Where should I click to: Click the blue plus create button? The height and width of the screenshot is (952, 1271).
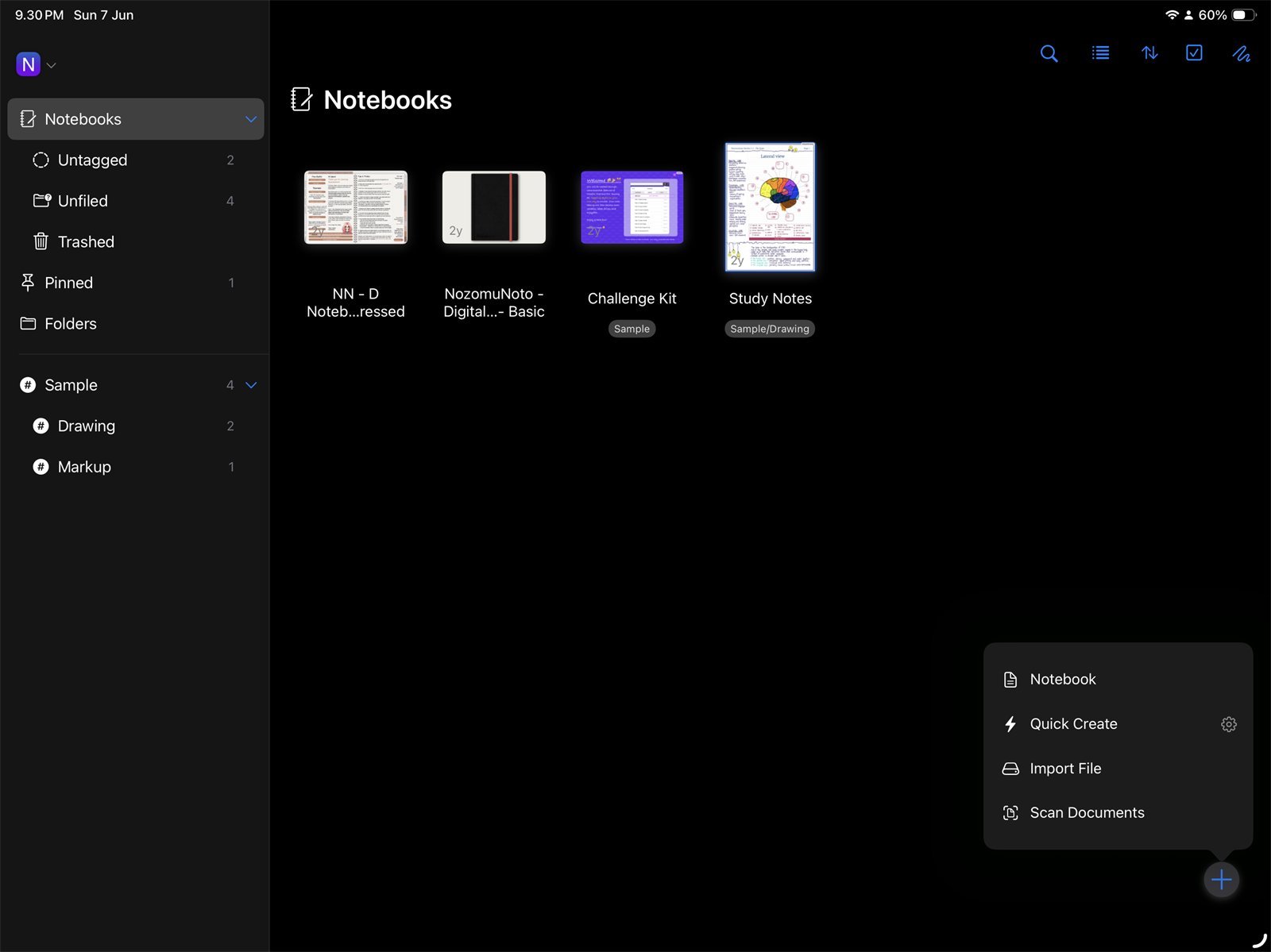[1222, 880]
